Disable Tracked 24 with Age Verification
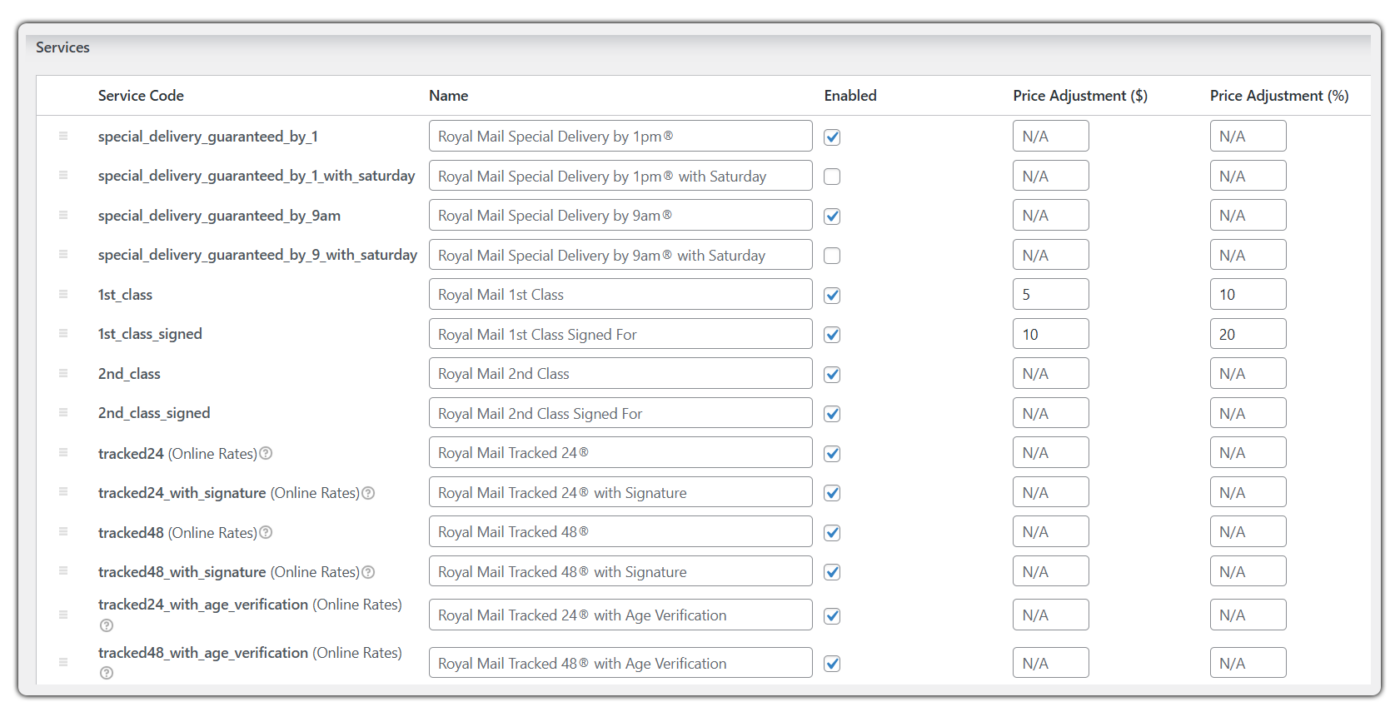1400x717 pixels. tap(832, 616)
